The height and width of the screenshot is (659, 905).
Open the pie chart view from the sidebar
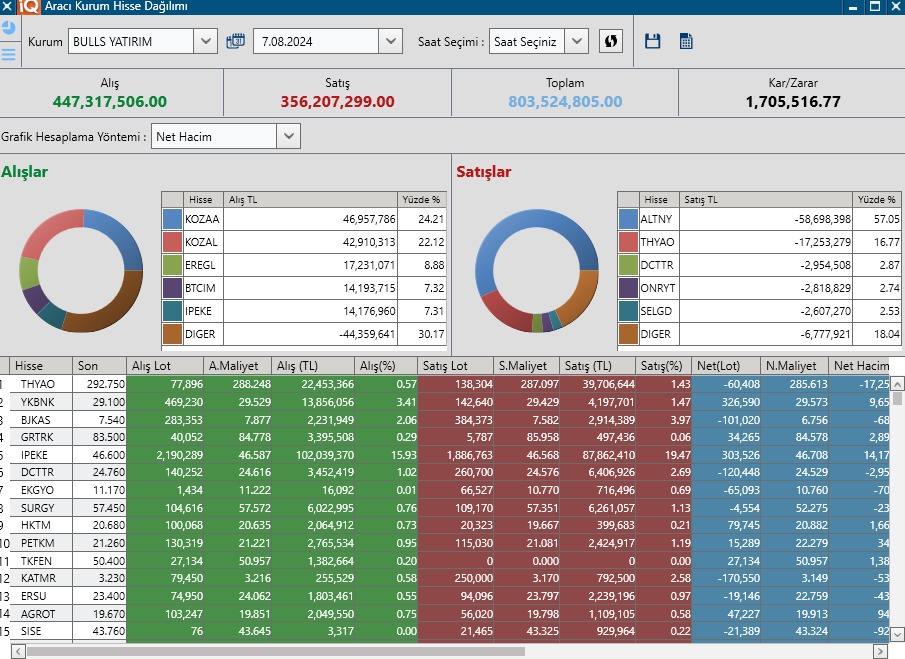click(8, 28)
